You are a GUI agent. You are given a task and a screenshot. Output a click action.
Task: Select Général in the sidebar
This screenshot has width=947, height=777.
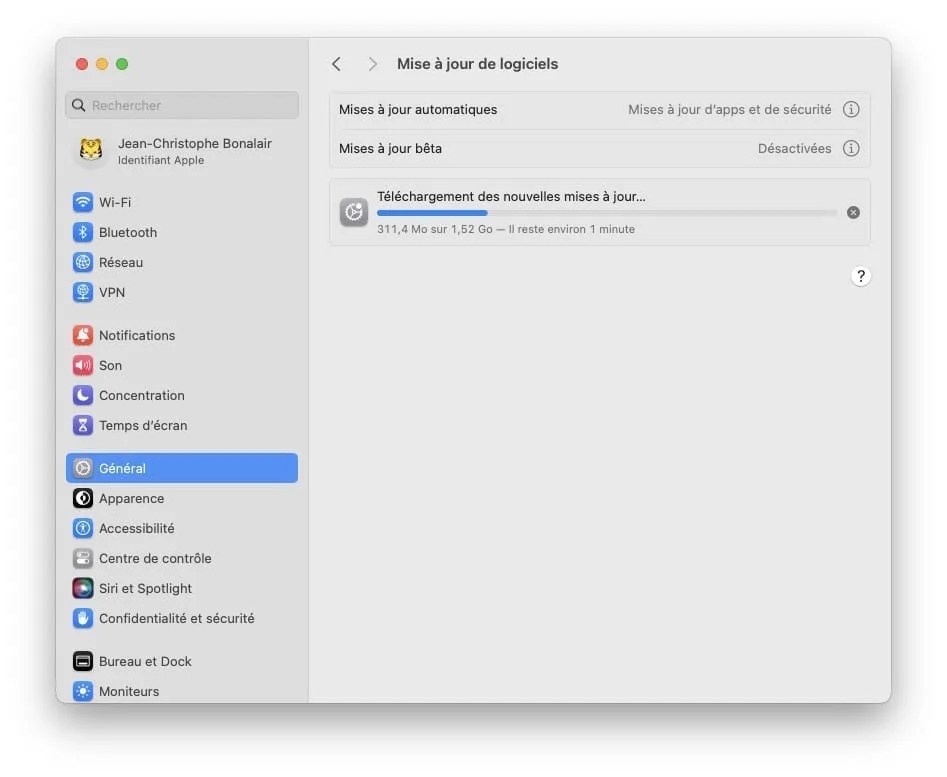(182, 468)
